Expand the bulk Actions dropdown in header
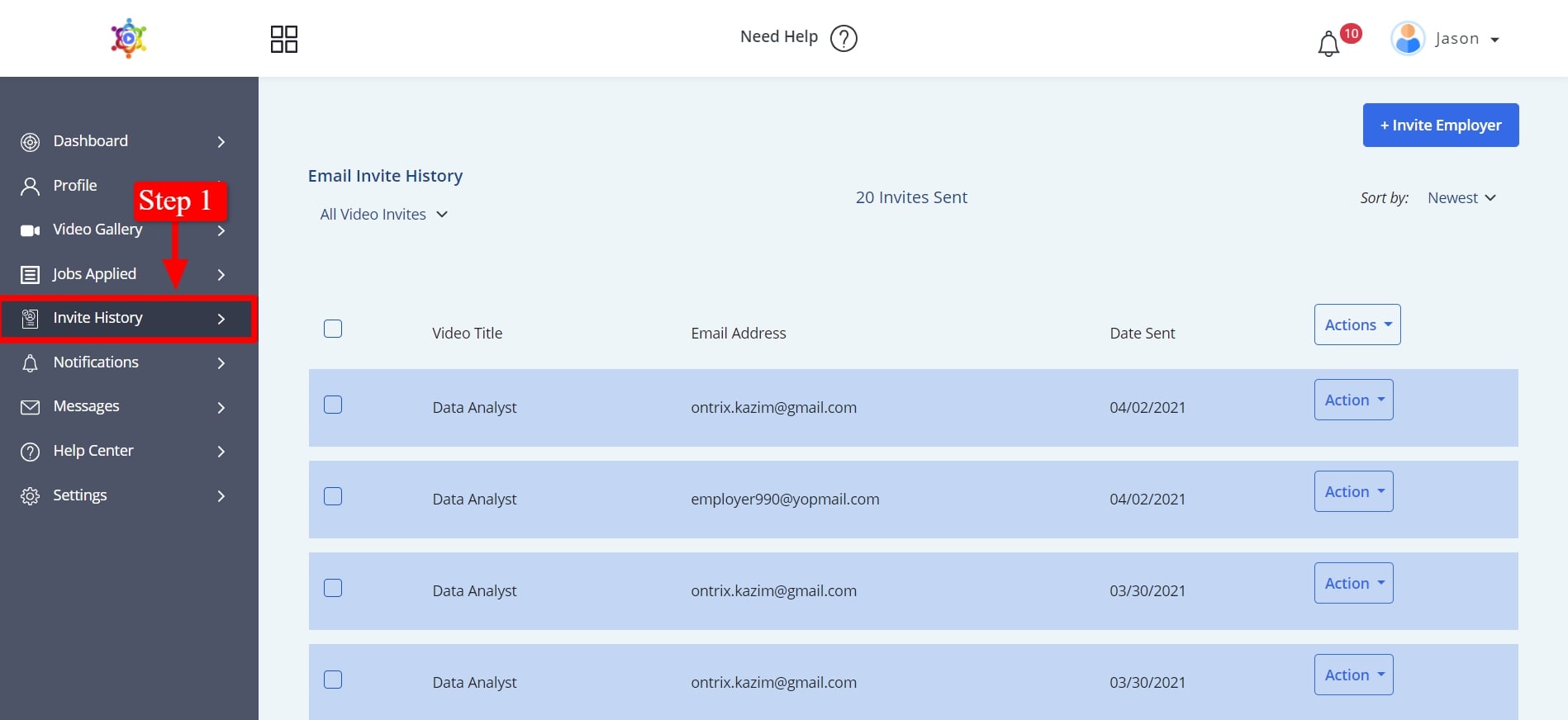The image size is (1568, 720). click(x=1357, y=324)
